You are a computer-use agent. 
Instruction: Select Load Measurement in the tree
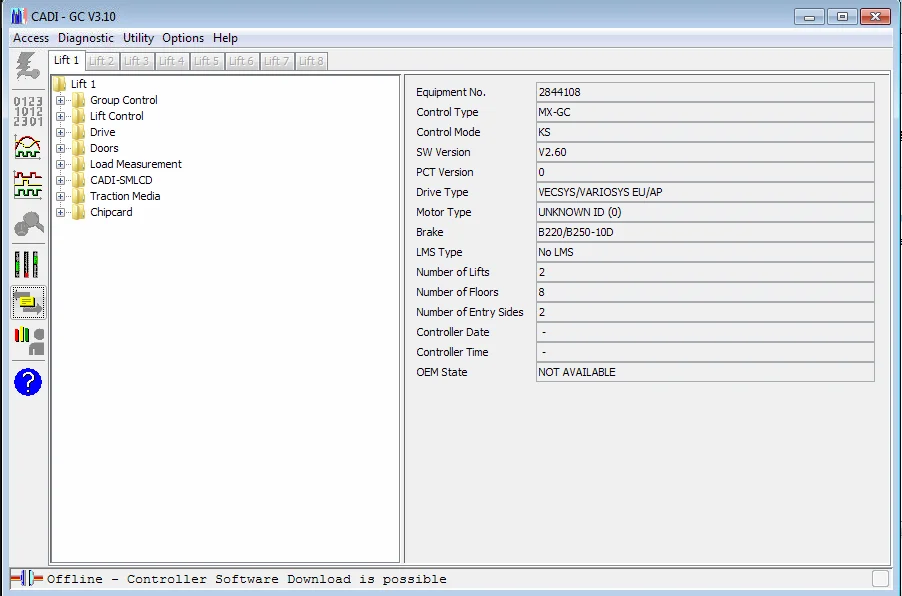(x=136, y=165)
